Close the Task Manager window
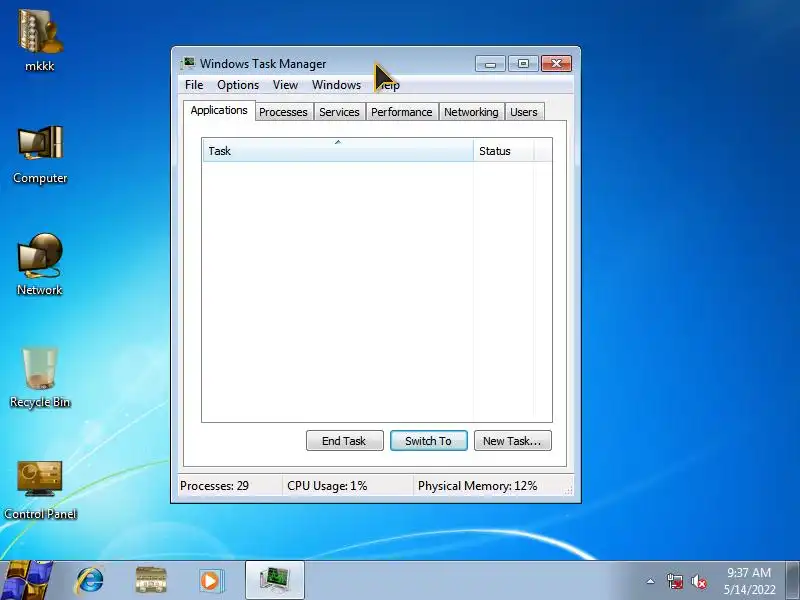 [x=556, y=64]
